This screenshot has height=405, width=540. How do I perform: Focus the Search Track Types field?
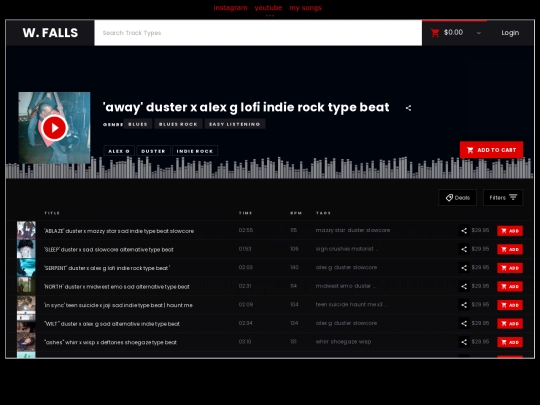click(258, 33)
